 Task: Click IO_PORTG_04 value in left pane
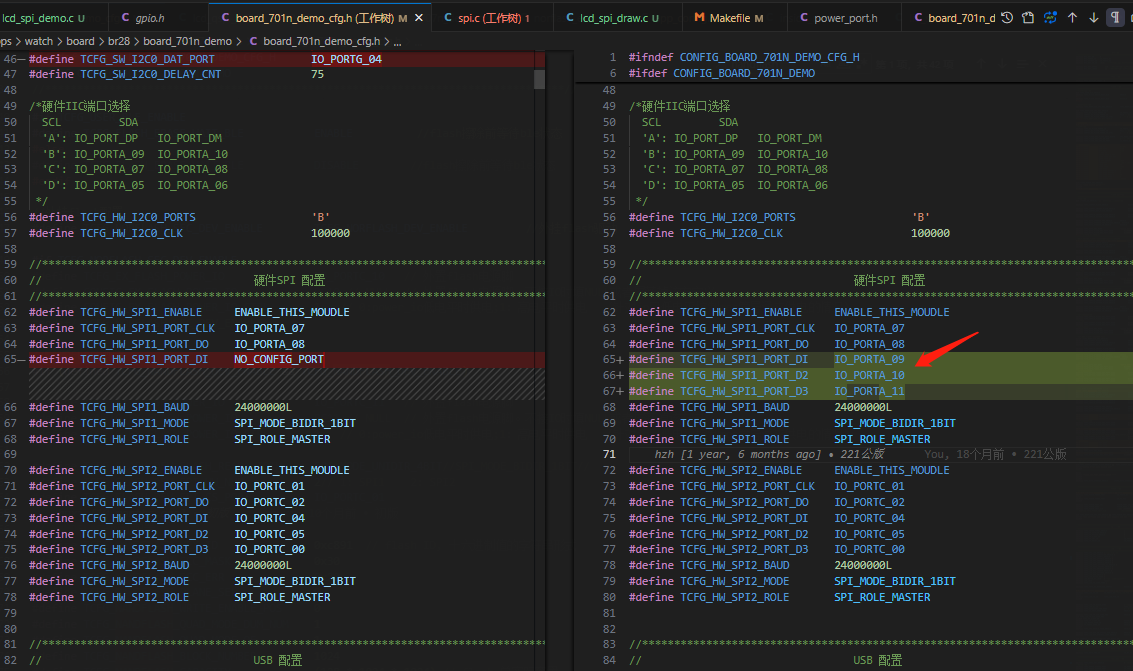tap(346, 59)
